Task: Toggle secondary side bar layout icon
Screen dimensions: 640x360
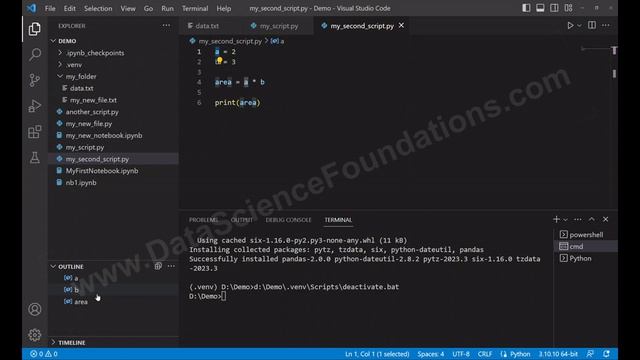Action: (x=554, y=8)
